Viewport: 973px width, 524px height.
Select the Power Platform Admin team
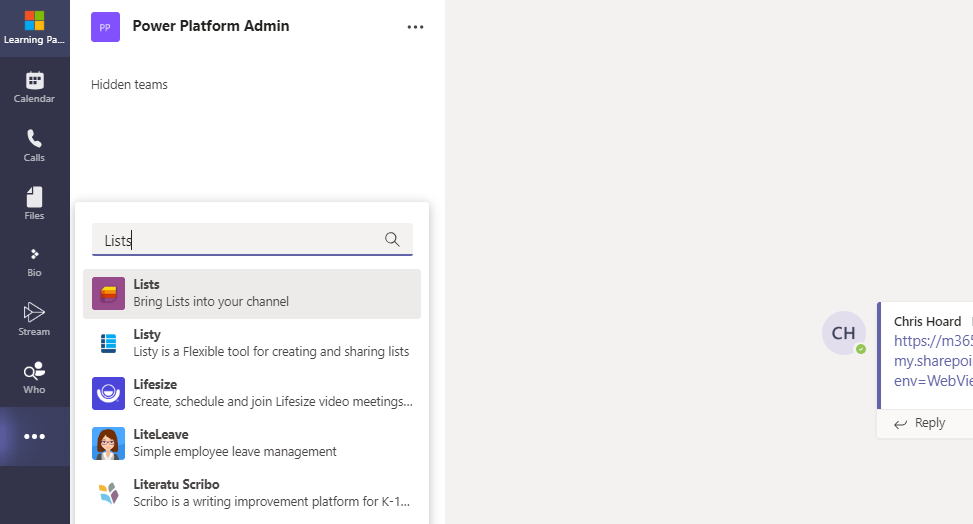(210, 27)
